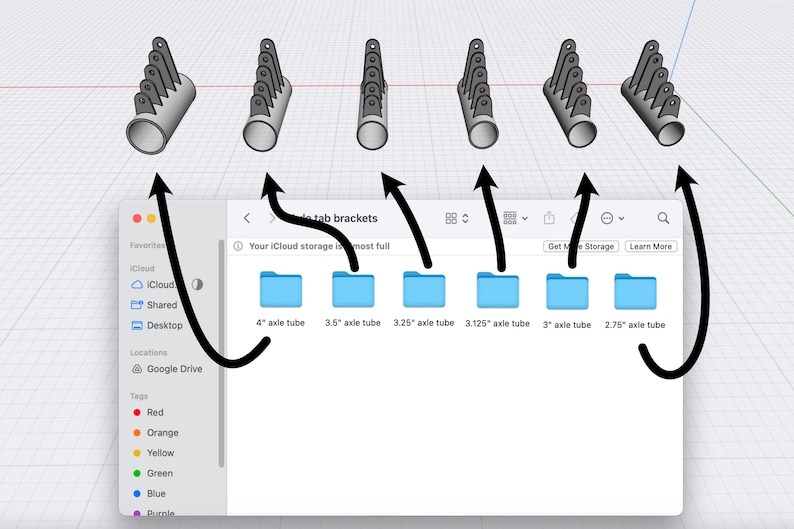Open the 3" axle tube folder
The image size is (794, 529).
tap(567, 291)
